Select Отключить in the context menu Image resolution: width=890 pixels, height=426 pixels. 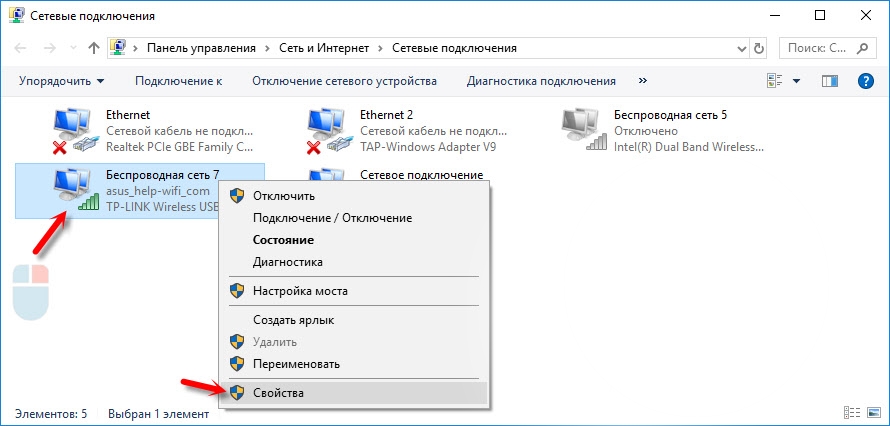pyautogui.click(x=283, y=196)
